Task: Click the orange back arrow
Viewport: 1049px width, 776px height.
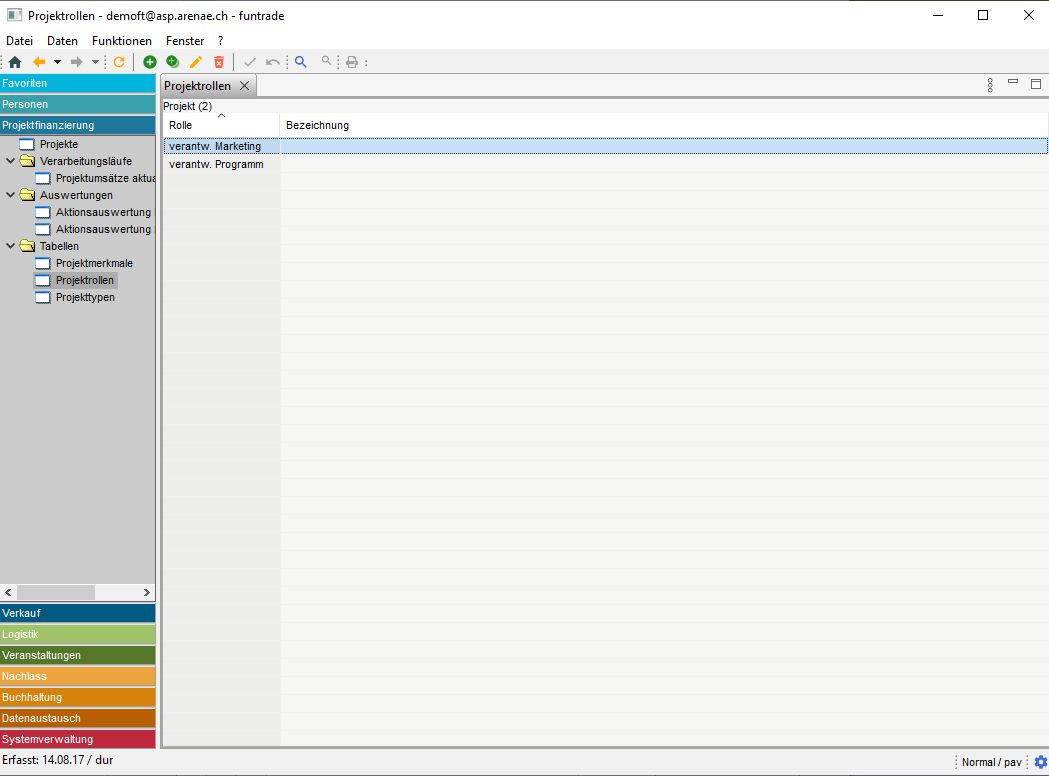Action: [x=39, y=62]
